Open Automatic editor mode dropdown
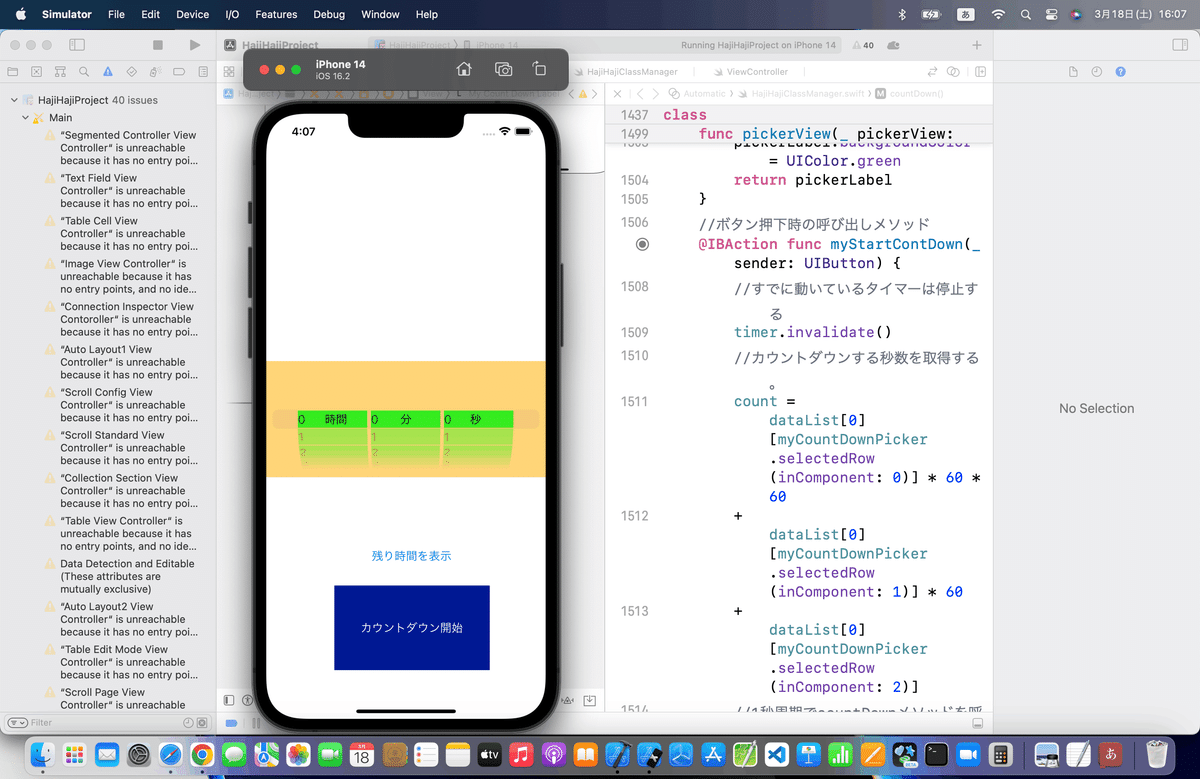The image size is (1200, 779). pos(697,93)
